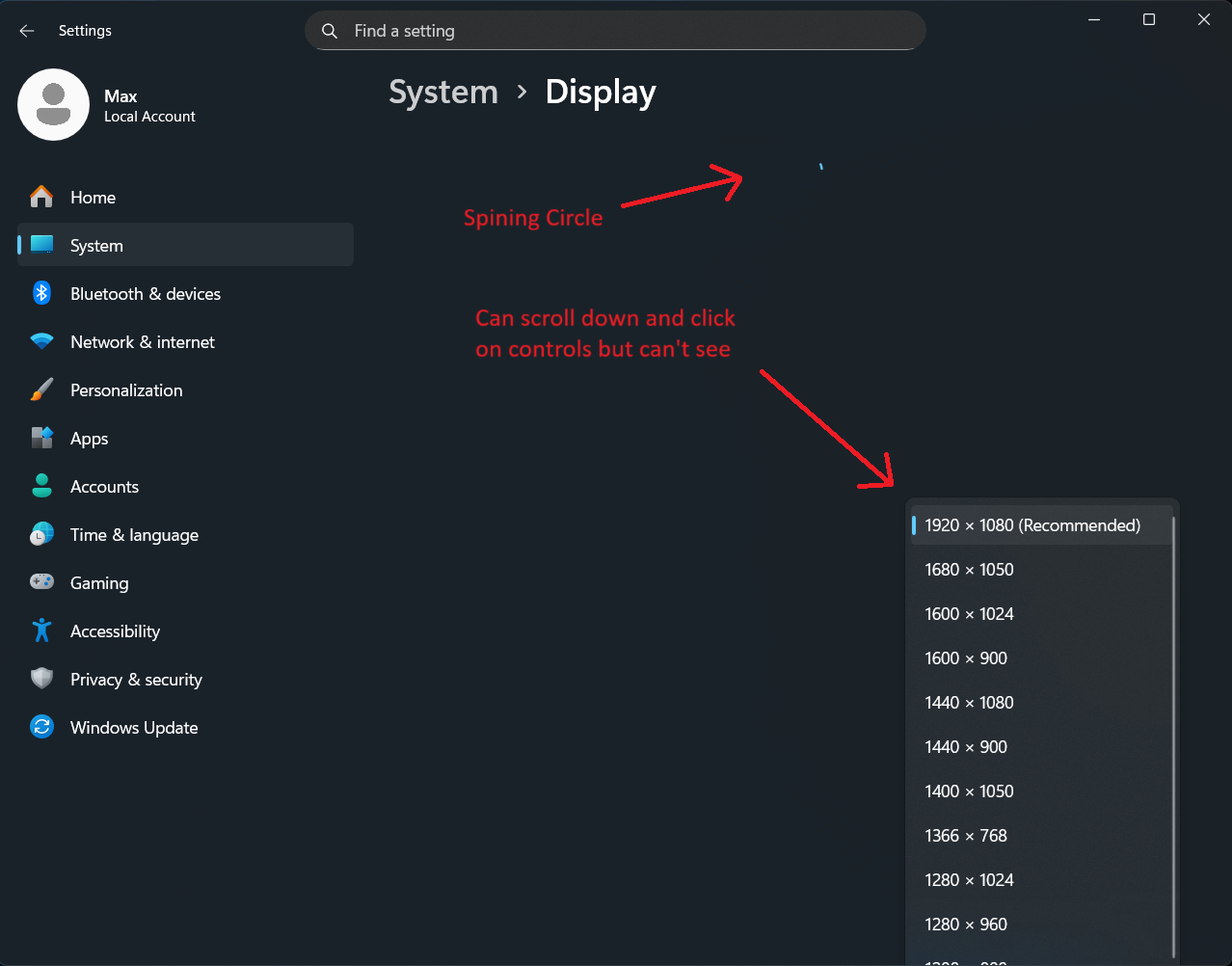This screenshot has height=966, width=1232.
Task: Open Privacy & security settings
Action: 185,679
